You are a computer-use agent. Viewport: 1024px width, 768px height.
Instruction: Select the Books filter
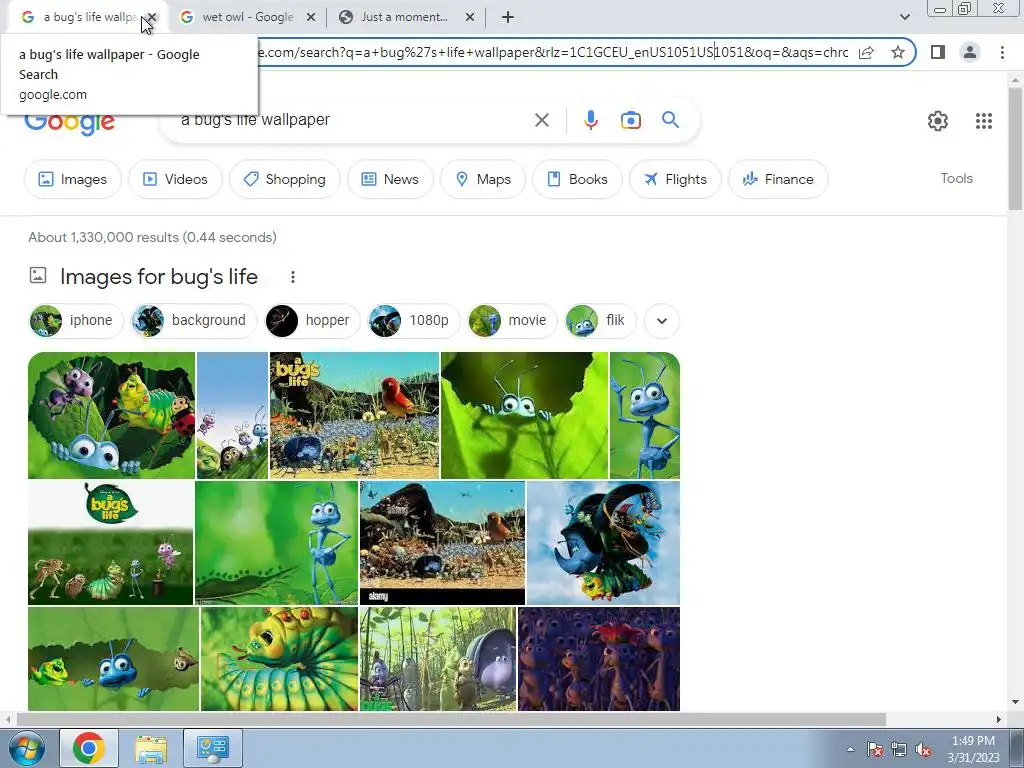(577, 179)
